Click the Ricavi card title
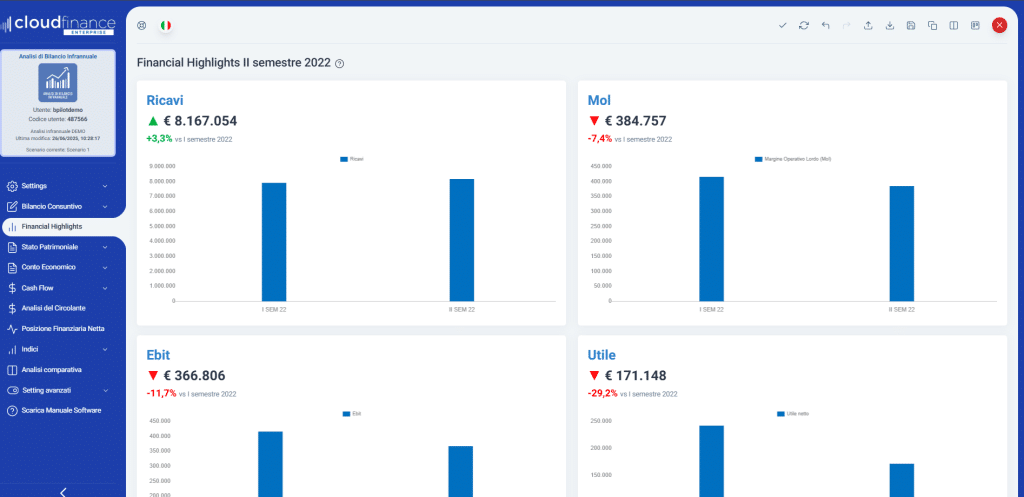The height and width of the screenshot is (497, 1024). point(165,101)
